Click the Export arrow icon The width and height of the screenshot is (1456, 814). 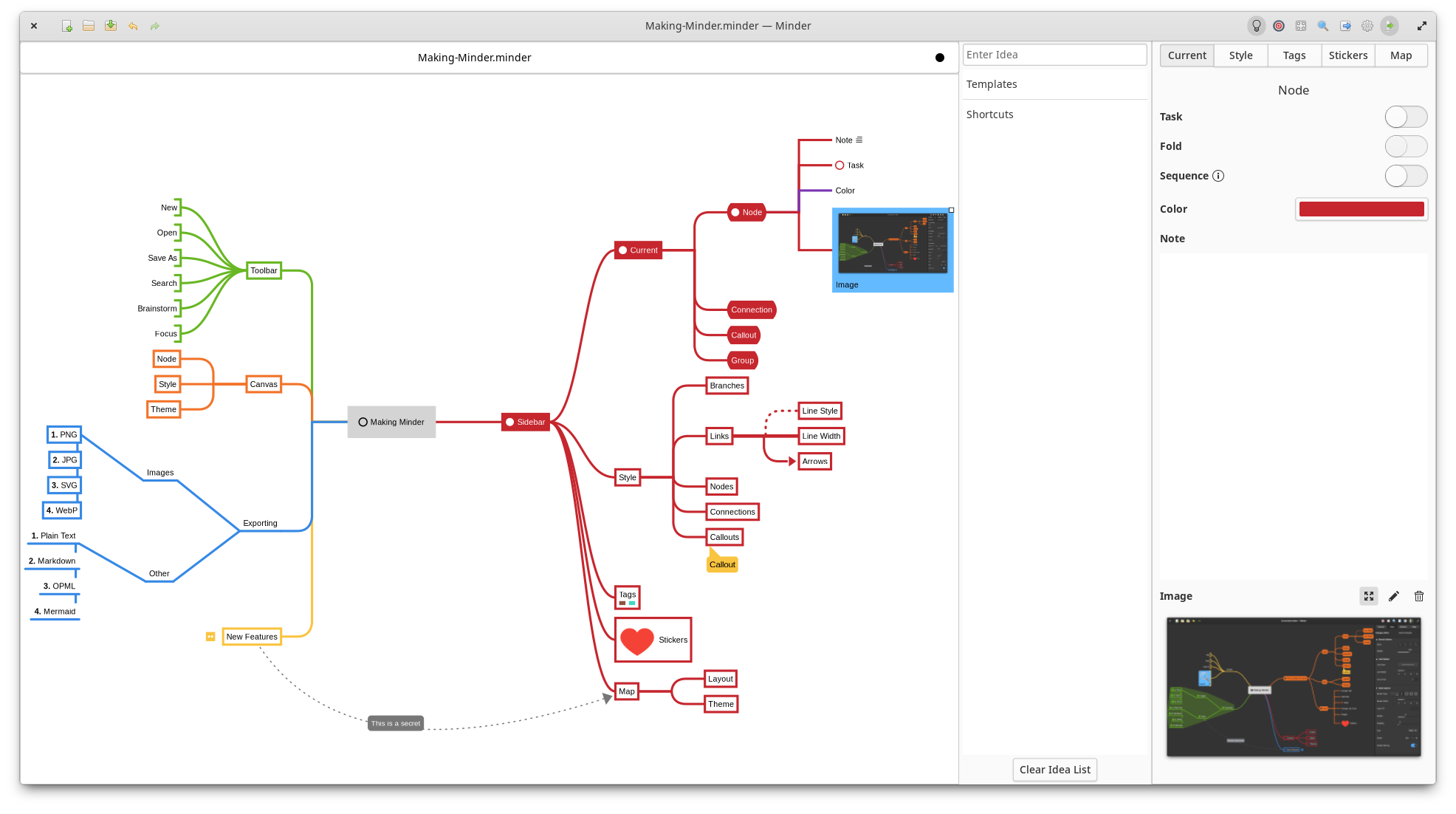click(1345, 26)
